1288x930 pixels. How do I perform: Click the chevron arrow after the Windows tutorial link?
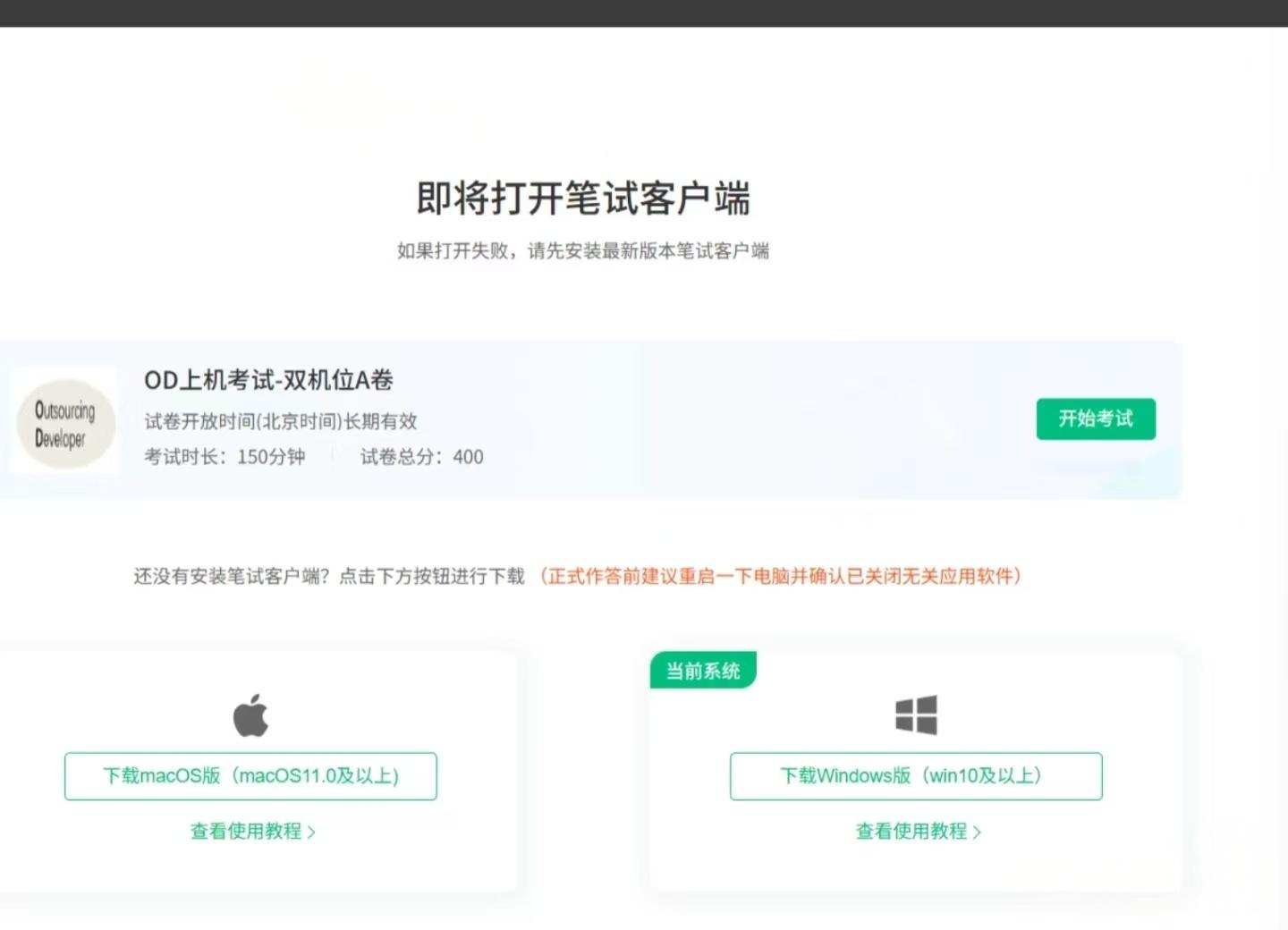click(977, 833)
